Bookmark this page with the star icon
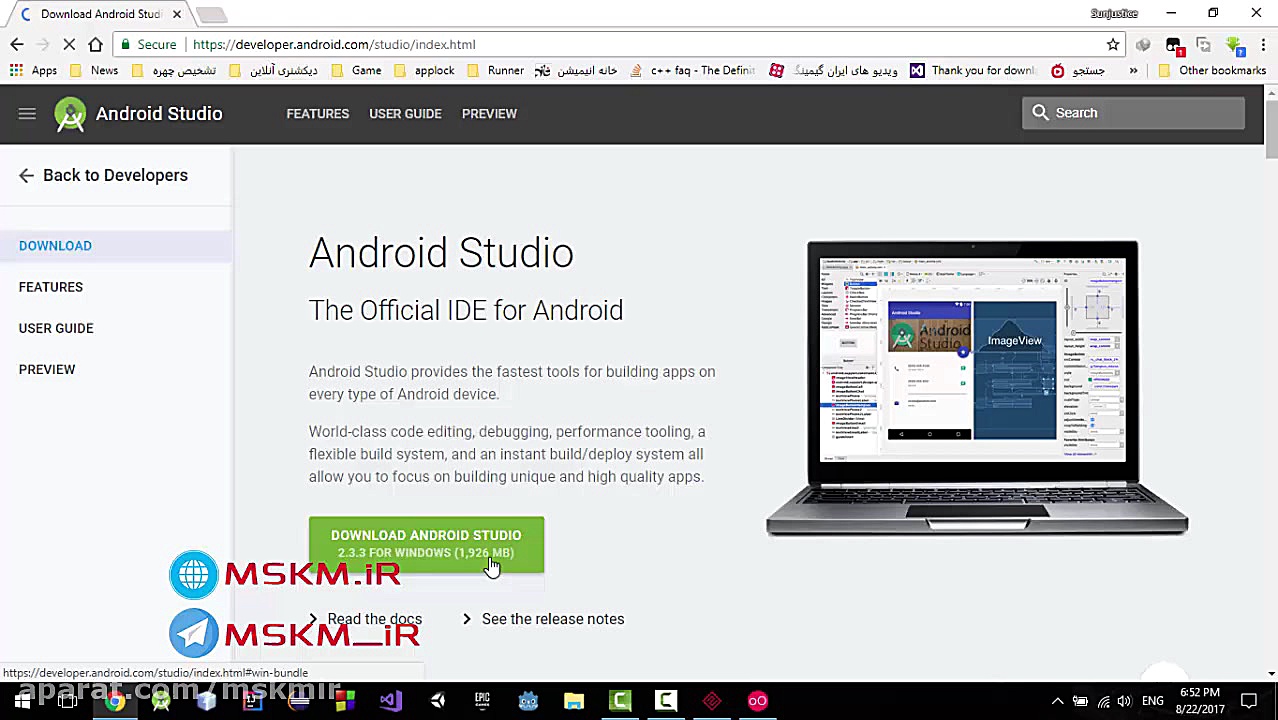1278x720 pixels. 1112,44
